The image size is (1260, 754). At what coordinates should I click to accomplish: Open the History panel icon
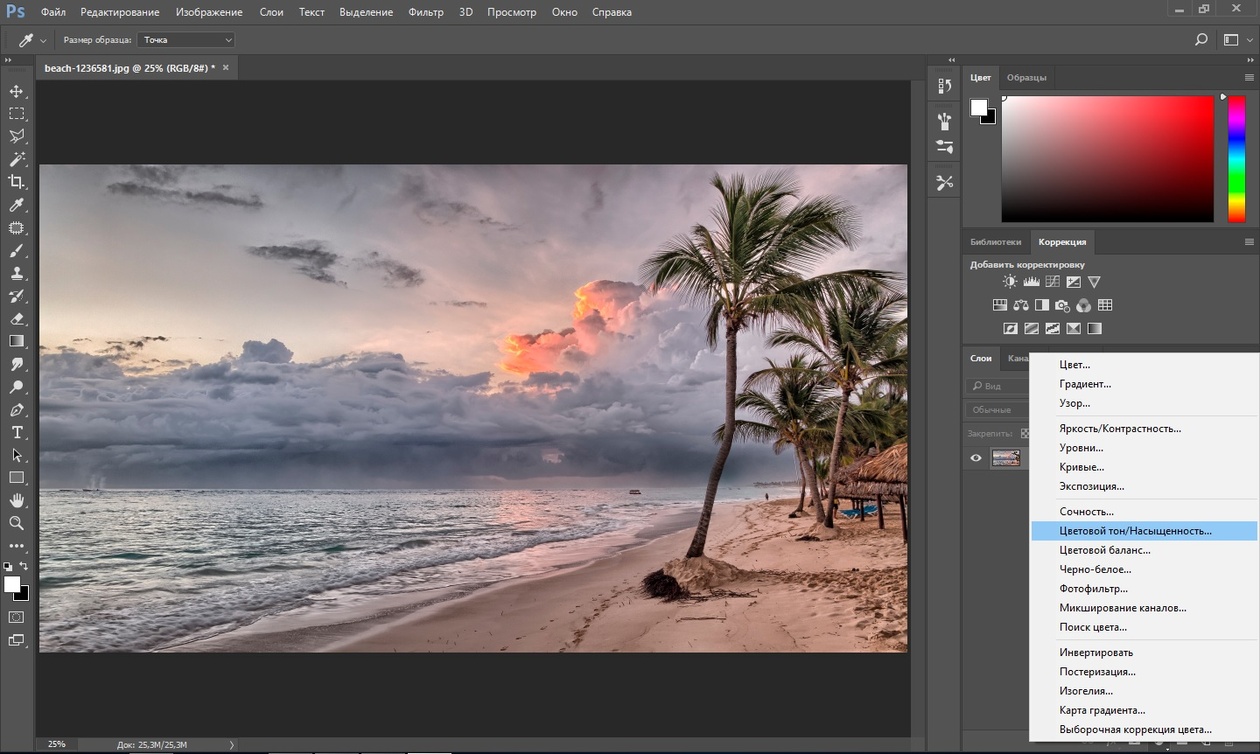[x=944, y=86]
